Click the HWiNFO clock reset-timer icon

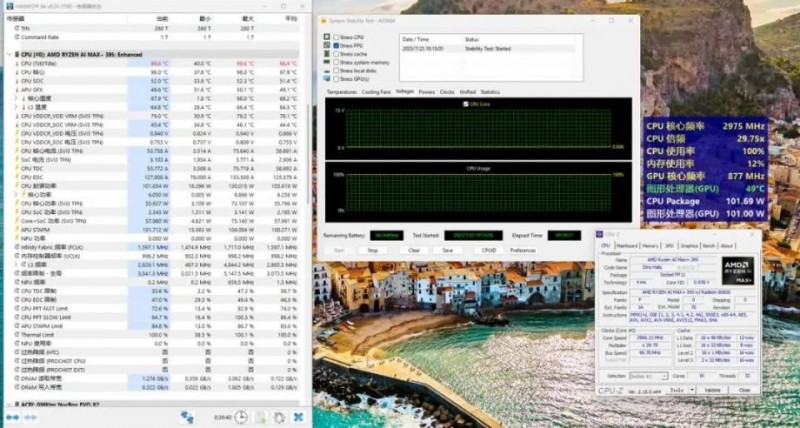point(240,417)
